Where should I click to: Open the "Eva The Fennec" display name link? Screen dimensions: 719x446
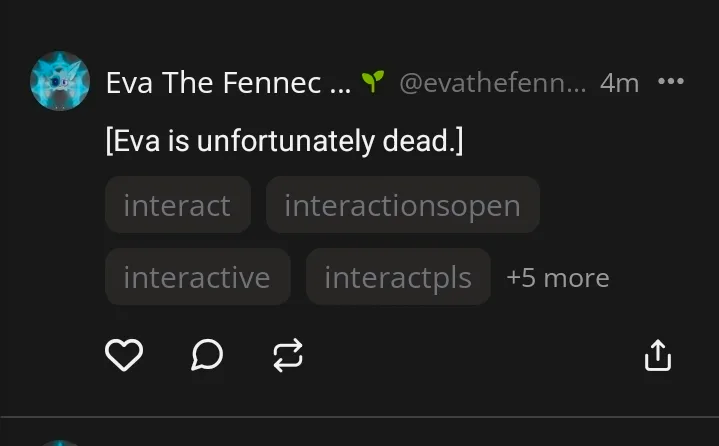[228, 83]
